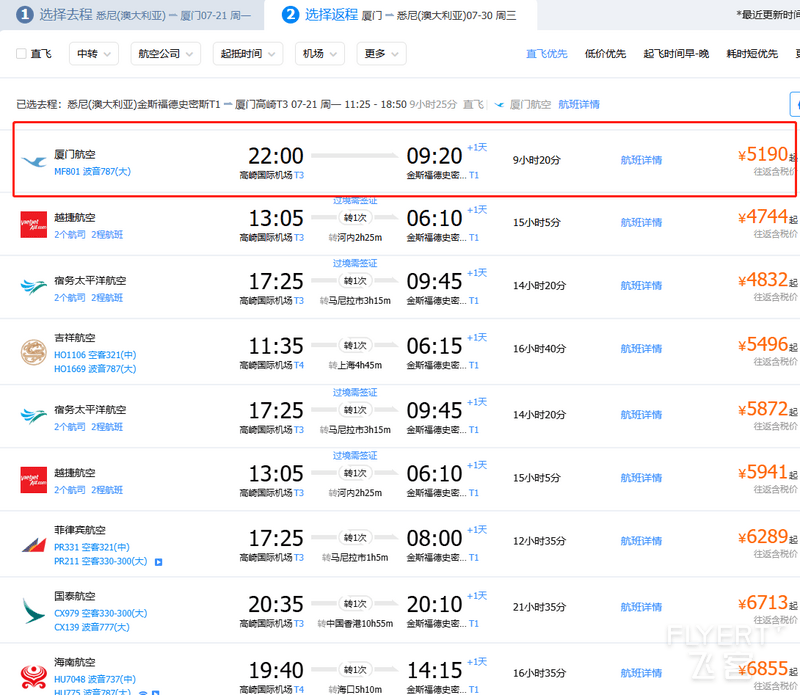Click PR211 空客330-300(大) flight number
Viewport: 800px width, 695px height.
click(101, 561)
